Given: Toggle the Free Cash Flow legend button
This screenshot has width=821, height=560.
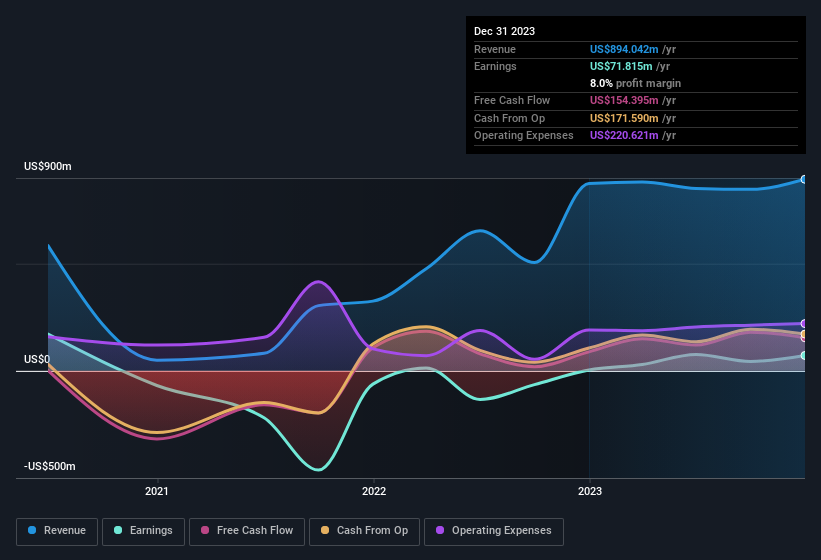Looking at the screenshot, I should click(247, 532).
